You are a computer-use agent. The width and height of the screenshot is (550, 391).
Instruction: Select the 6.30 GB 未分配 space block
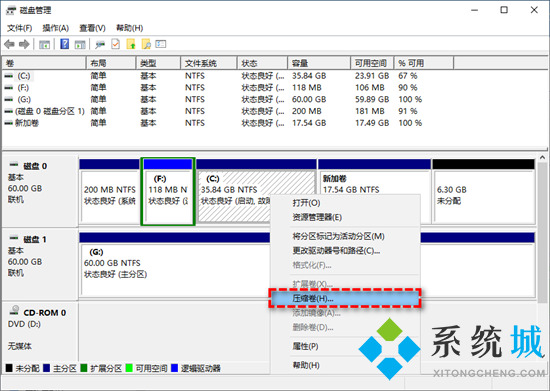pos(484,191)
